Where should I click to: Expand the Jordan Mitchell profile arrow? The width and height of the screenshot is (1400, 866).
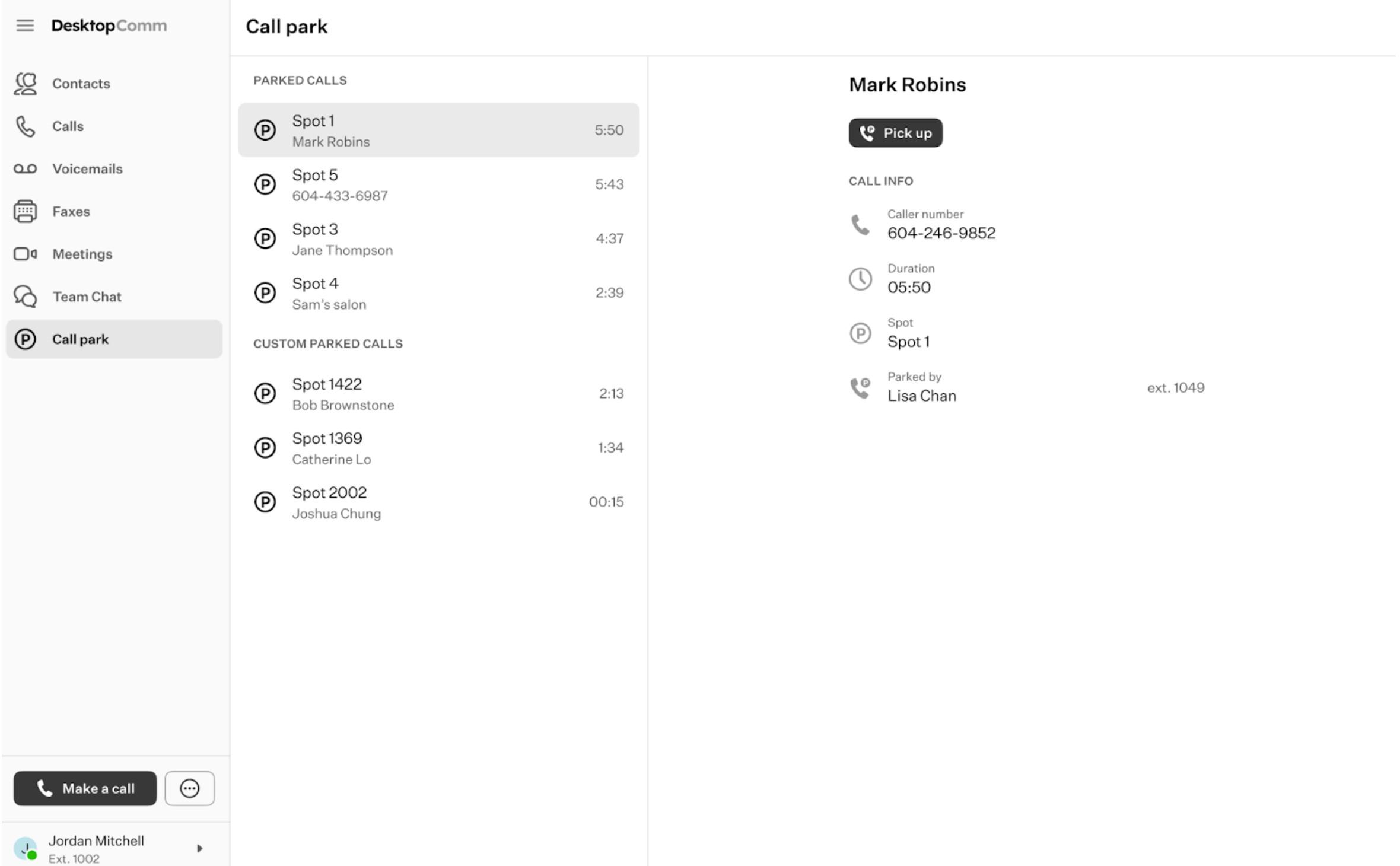tap(200, 848)
